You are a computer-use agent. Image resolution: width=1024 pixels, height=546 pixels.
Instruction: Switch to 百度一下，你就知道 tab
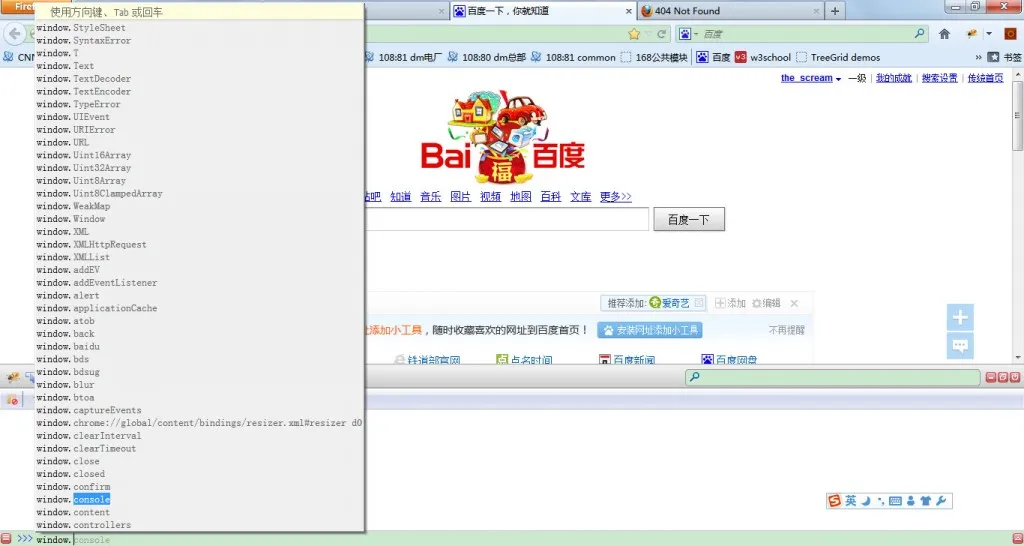tap(543, 11)
